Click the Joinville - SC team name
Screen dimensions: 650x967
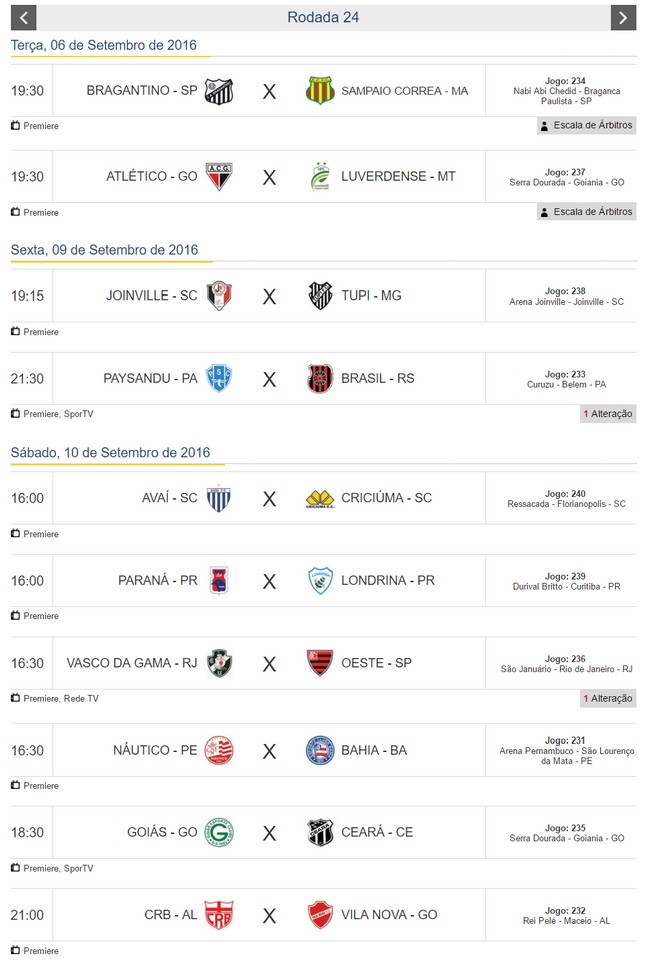click(152, 296)
